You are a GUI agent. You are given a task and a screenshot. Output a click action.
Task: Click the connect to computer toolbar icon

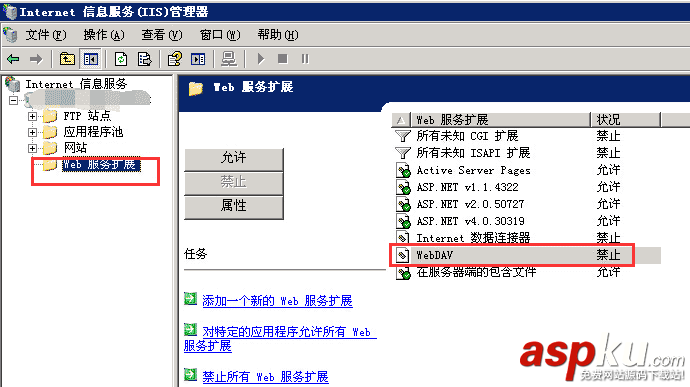pos(229,59)
